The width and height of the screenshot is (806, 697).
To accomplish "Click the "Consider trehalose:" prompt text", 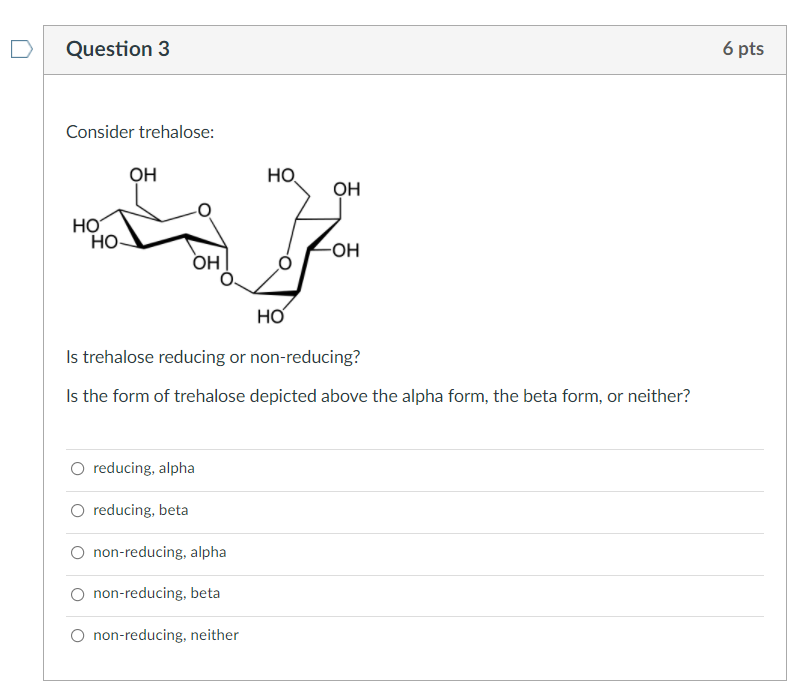I will pyautogui.click(x=139, y=132).
